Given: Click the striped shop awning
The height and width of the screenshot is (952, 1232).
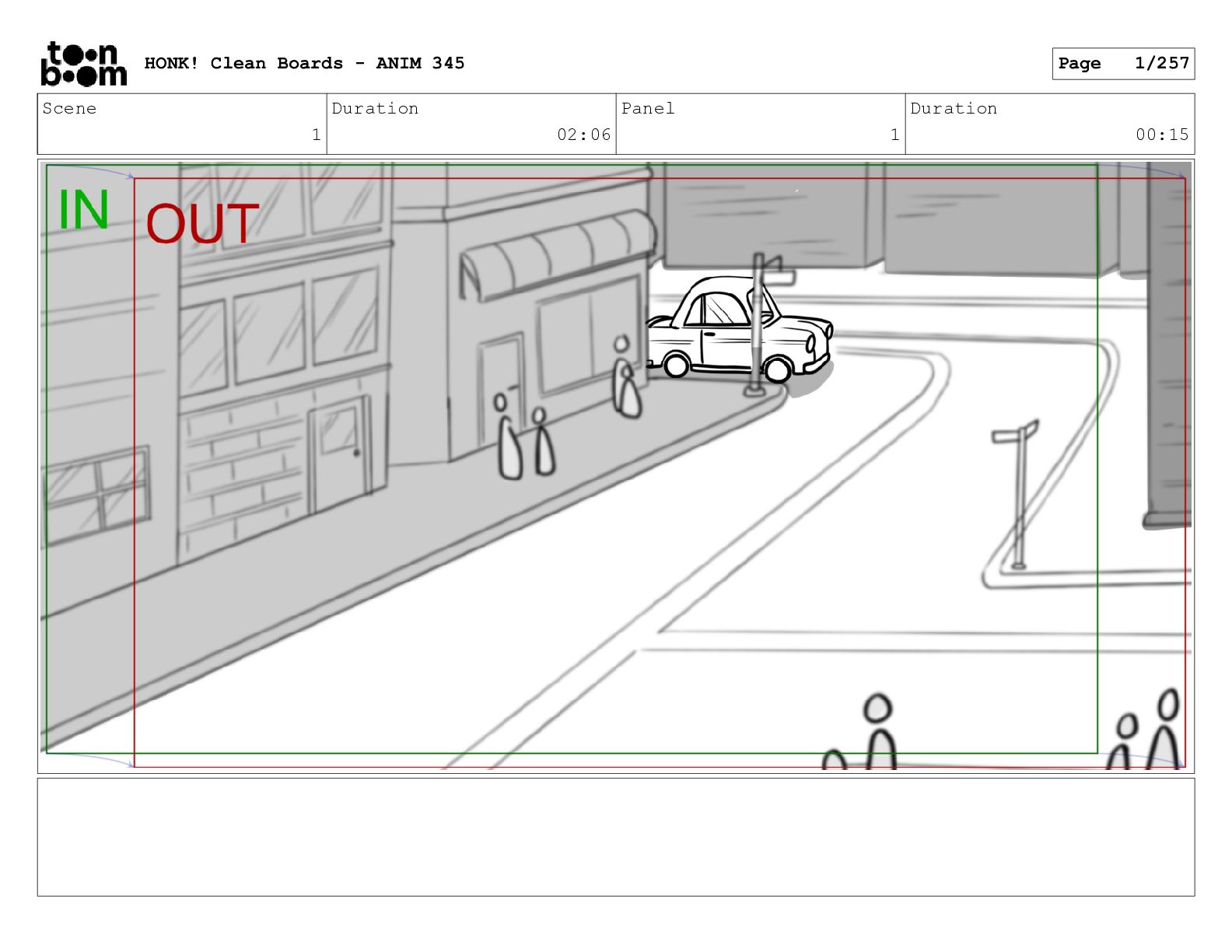Looking at the screenshot, I should 555,255.
